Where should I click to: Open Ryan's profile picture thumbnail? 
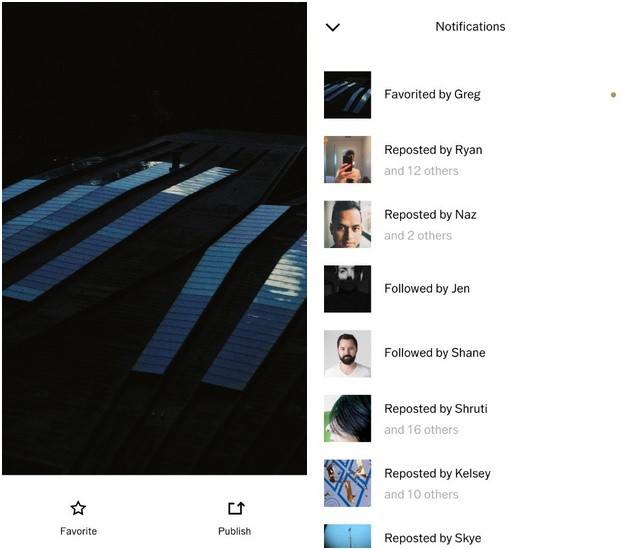click(x=347, y=160)
